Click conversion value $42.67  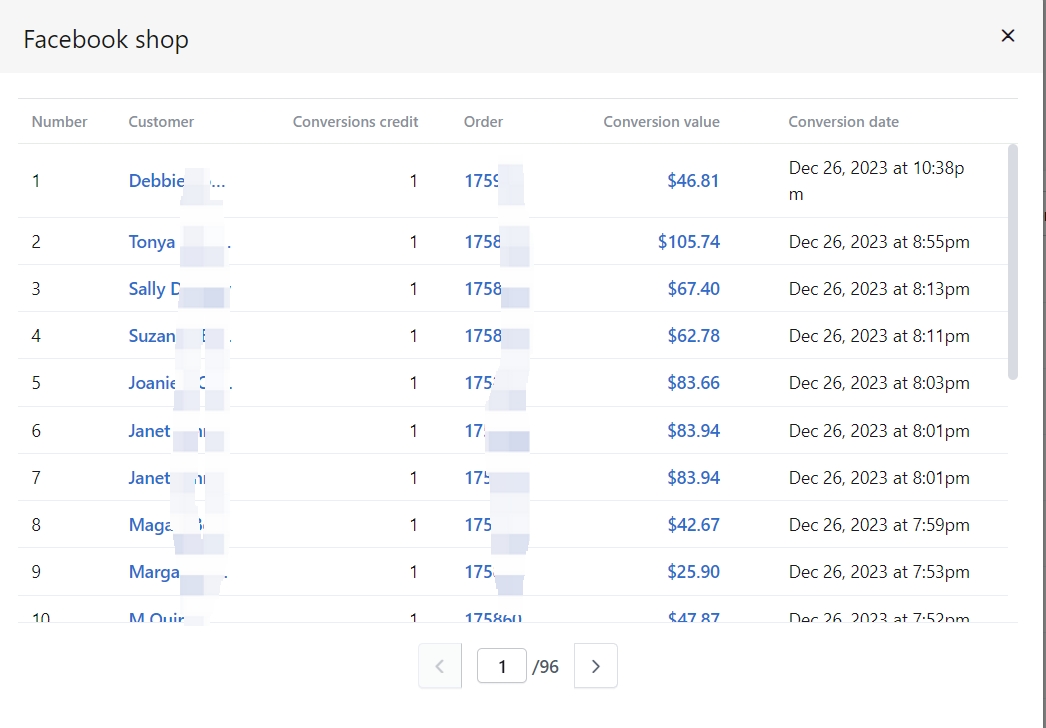(693, 525)
